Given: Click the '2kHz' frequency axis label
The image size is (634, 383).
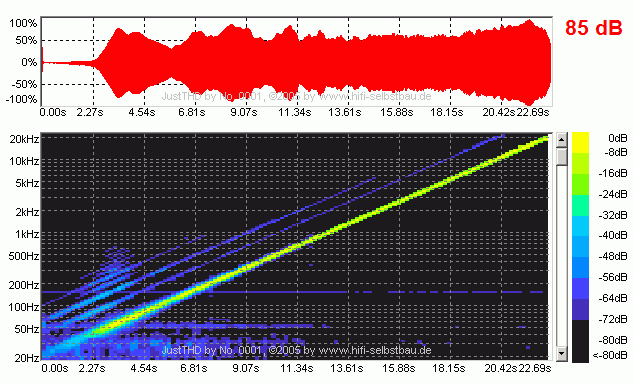Looking at the screenshot, I should point(27,212).
